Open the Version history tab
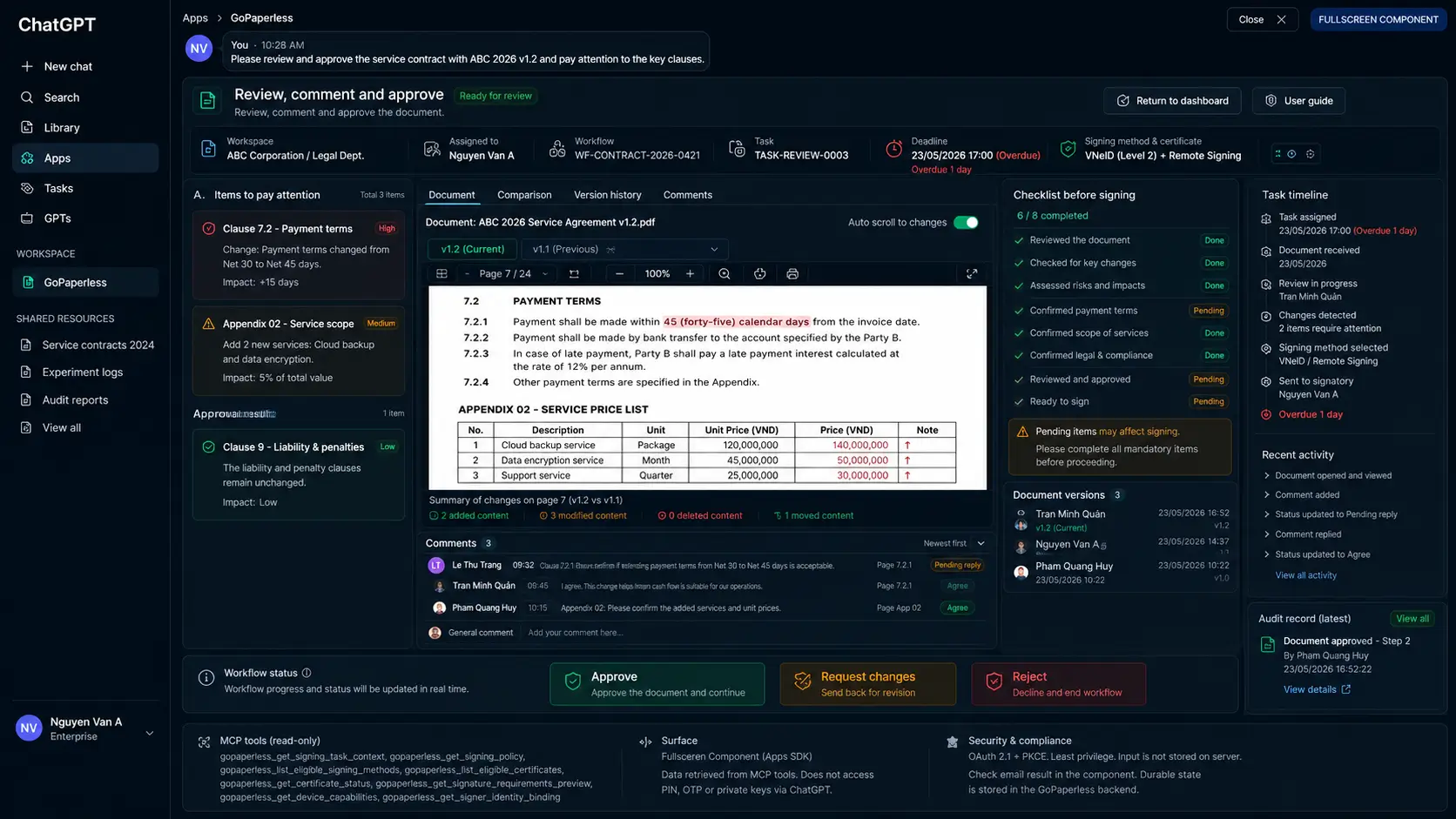Image resolution: width=1456 pixels, height=819 pixels. [x=607, y=195]
